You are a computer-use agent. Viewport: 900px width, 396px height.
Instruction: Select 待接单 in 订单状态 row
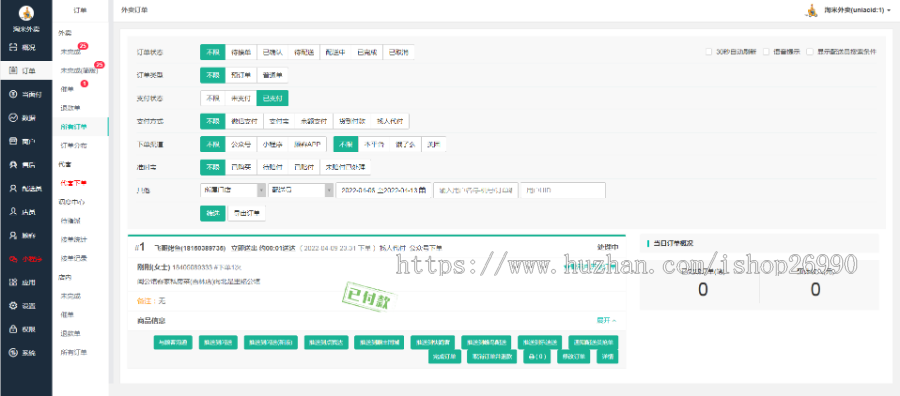click(240, 52)
